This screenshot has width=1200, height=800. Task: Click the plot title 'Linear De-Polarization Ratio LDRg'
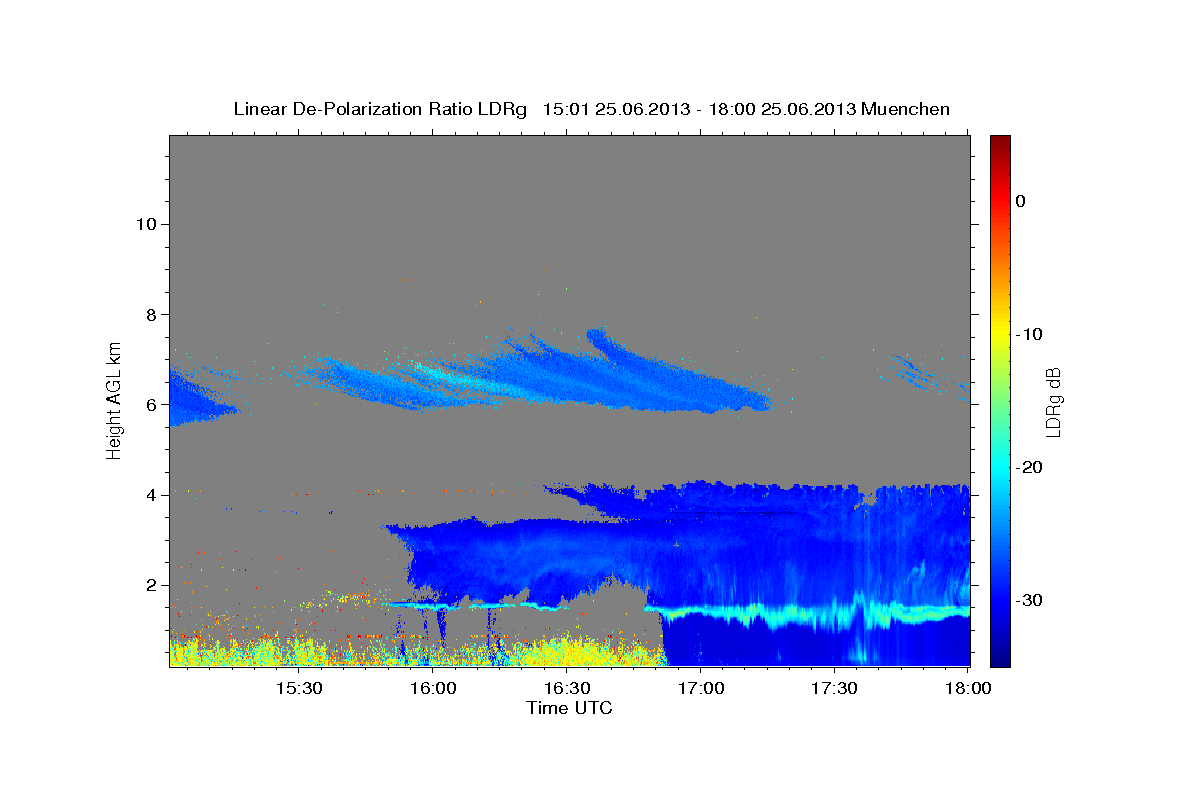pos(379,109)
